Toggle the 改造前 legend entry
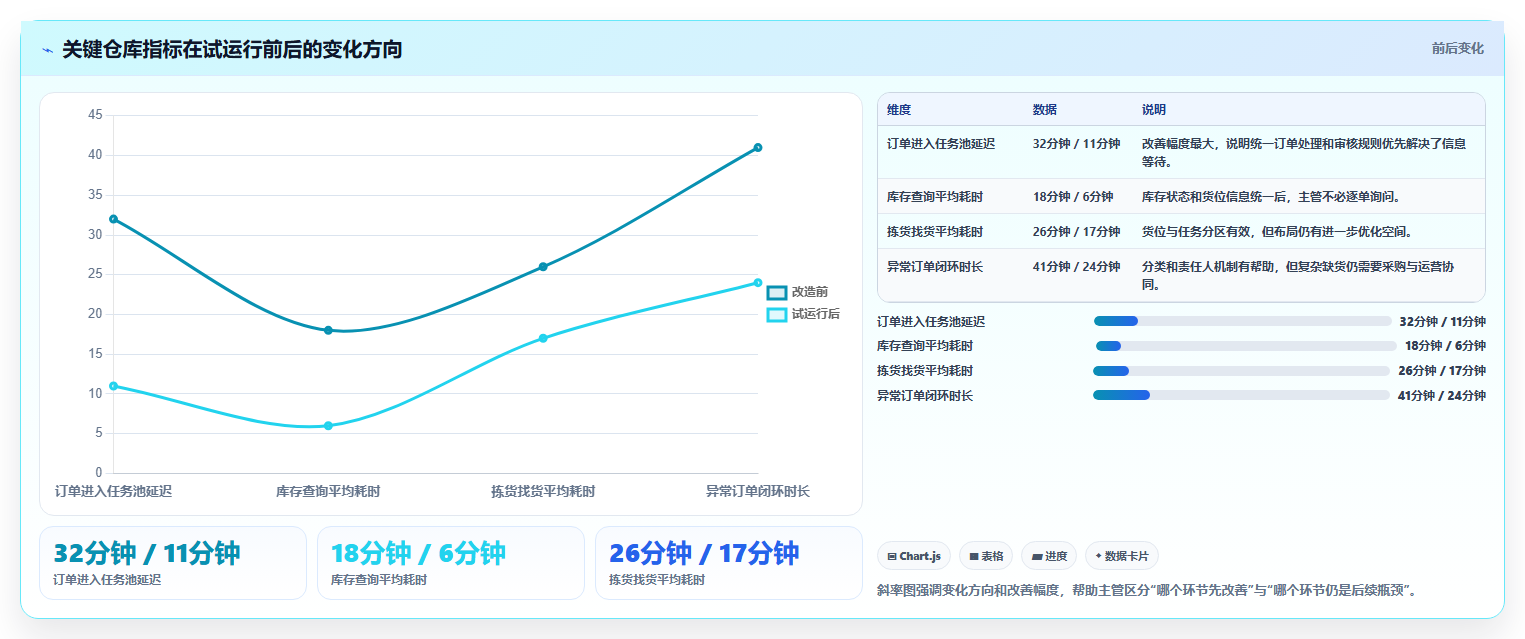This screenshot has width=1525, height=639. coord(797,292)
